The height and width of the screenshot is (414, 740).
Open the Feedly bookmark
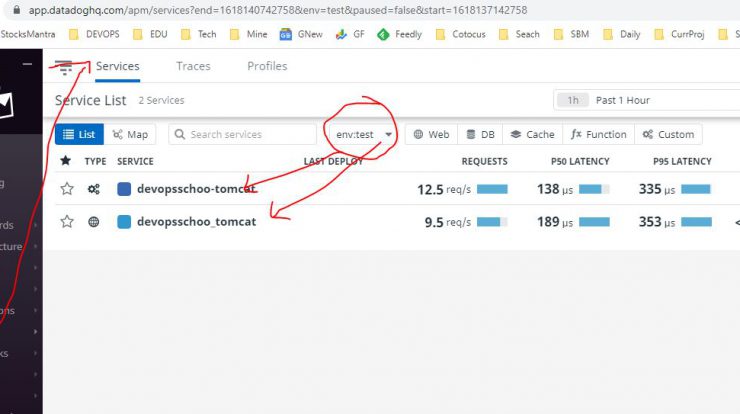(x=399, y=34)
